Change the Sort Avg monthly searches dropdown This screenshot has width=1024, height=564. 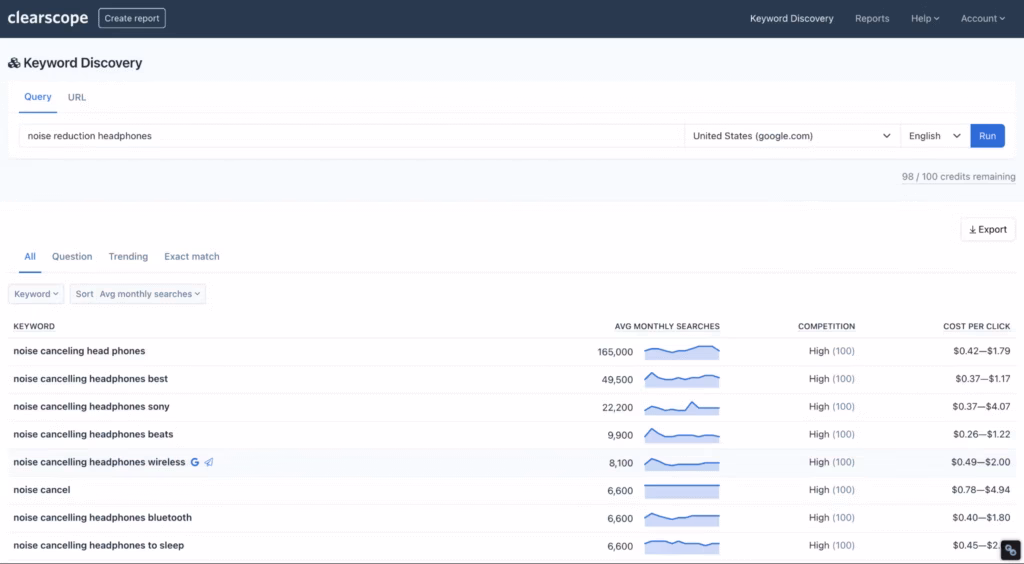pos(138,294)
